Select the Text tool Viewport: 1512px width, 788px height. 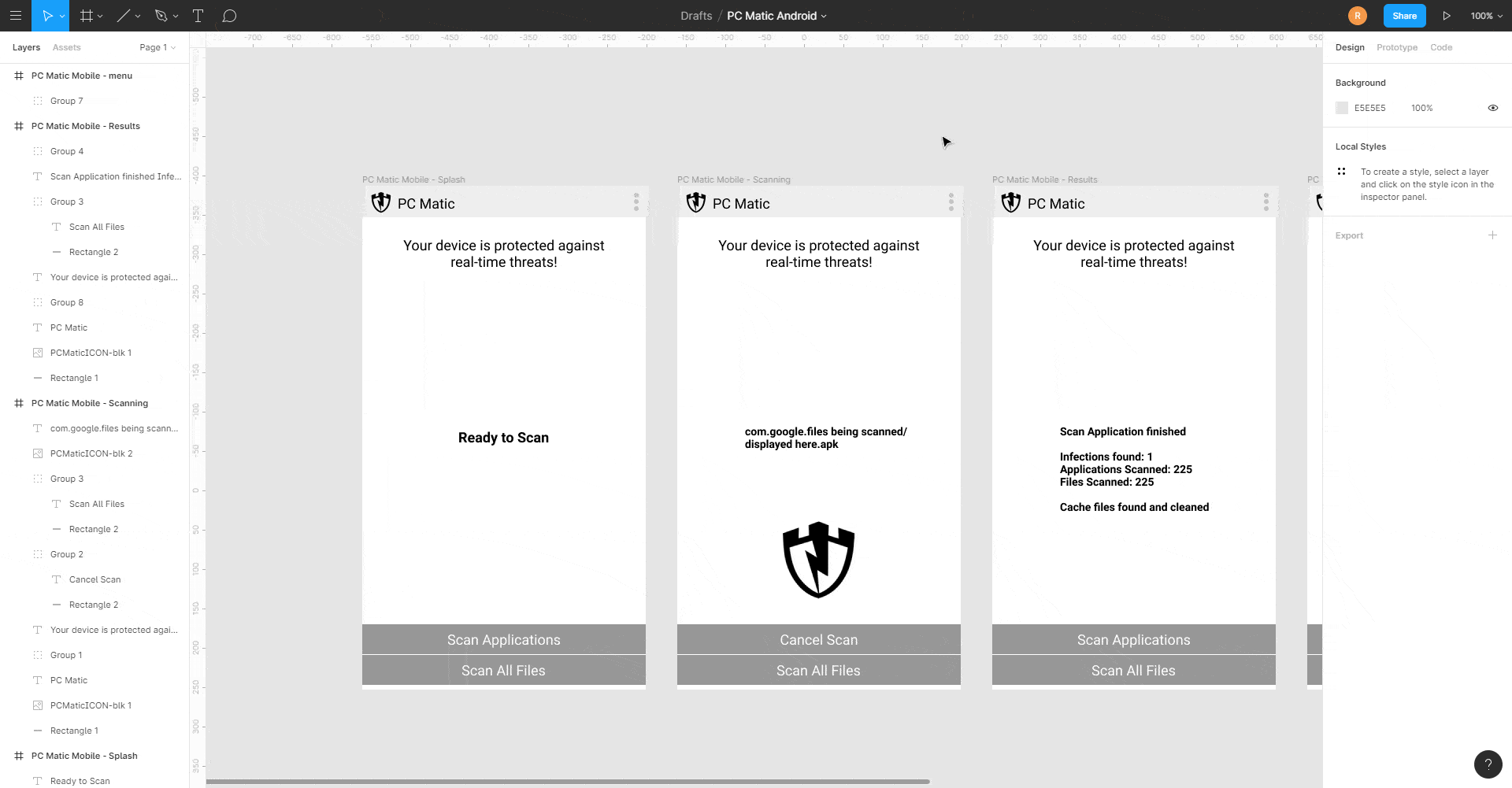point(198,16)
